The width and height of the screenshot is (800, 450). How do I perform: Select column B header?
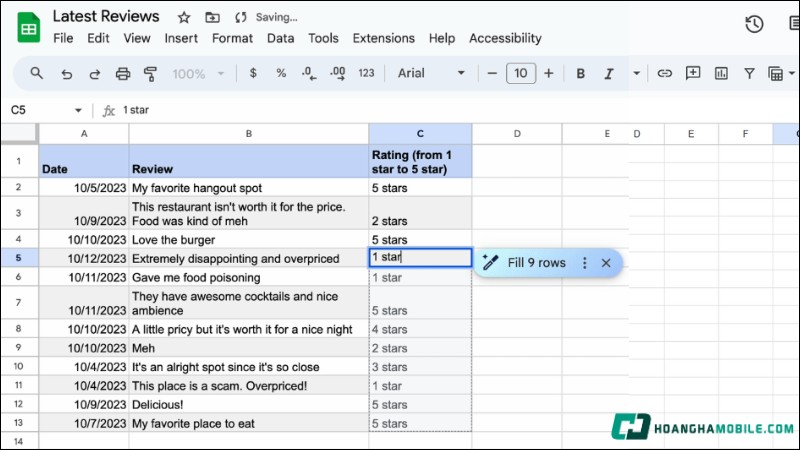point(249,134)
